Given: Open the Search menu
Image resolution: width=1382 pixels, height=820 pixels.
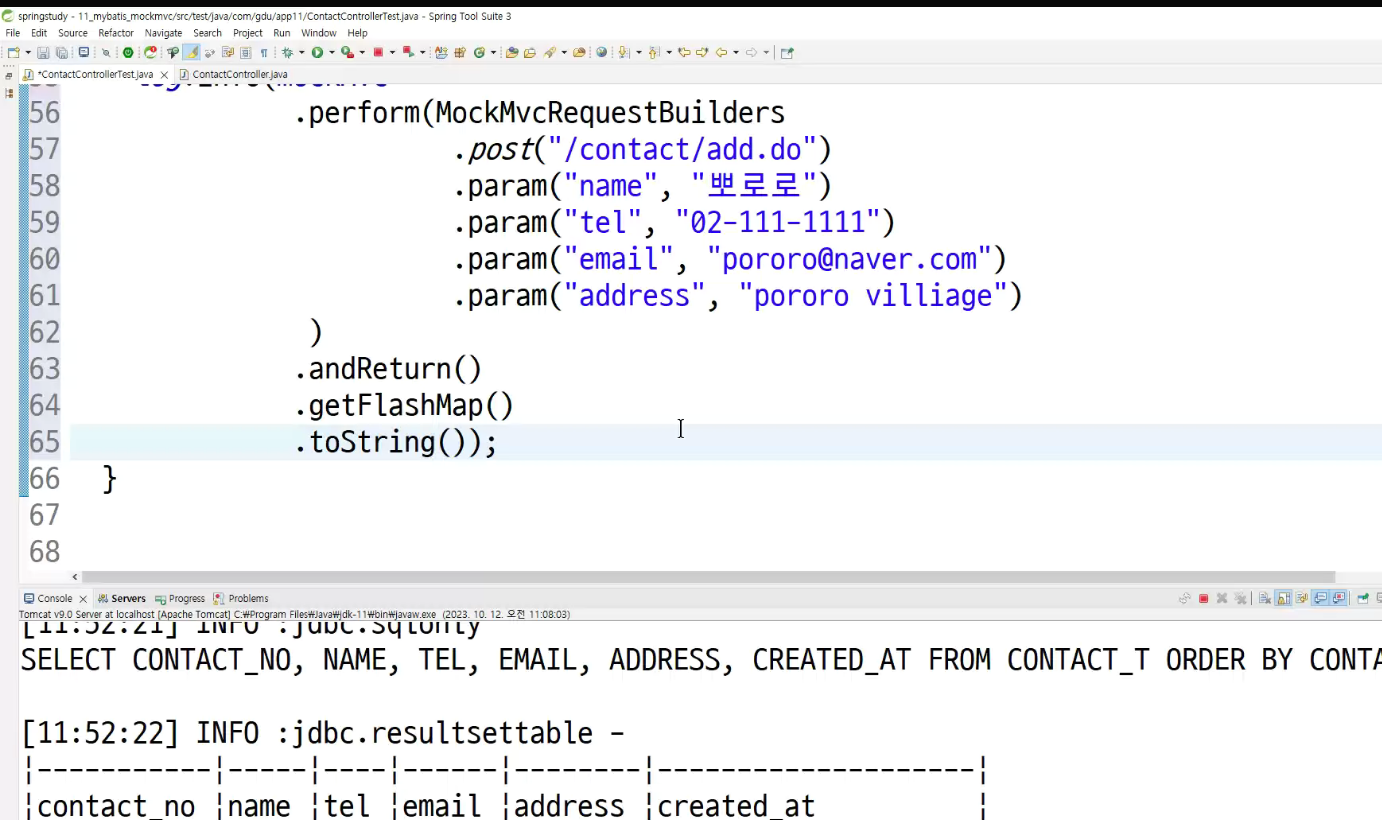Looking at the screenshot, I should (207, 33).
